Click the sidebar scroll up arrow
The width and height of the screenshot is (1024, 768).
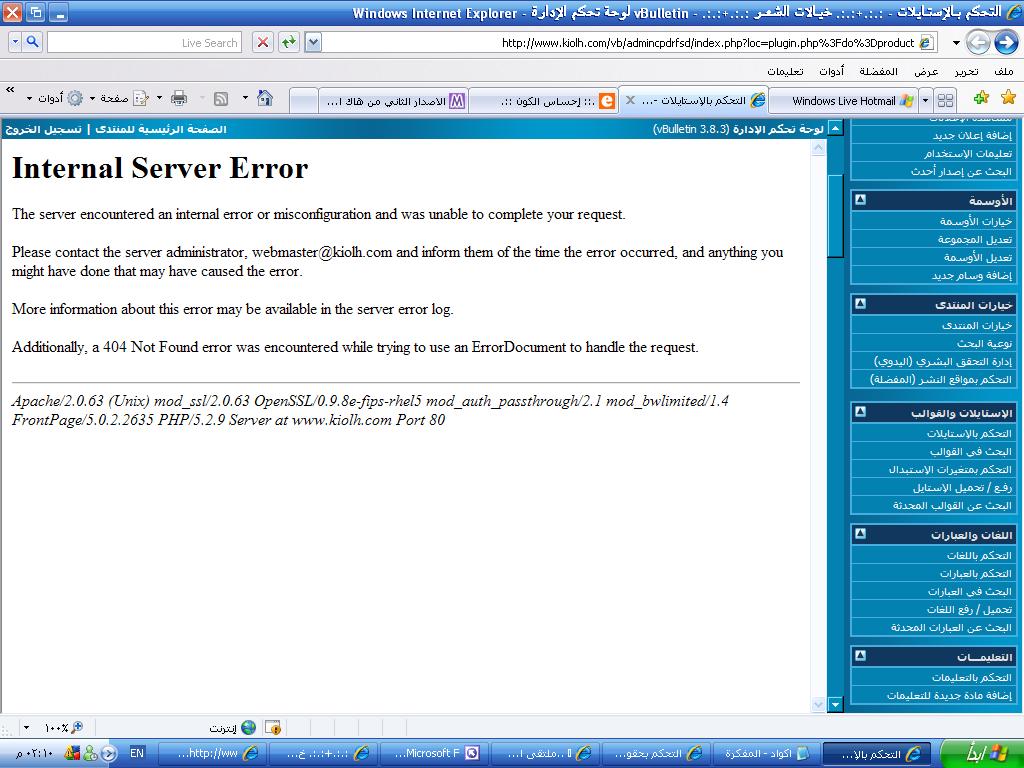(x=835, y=127)
